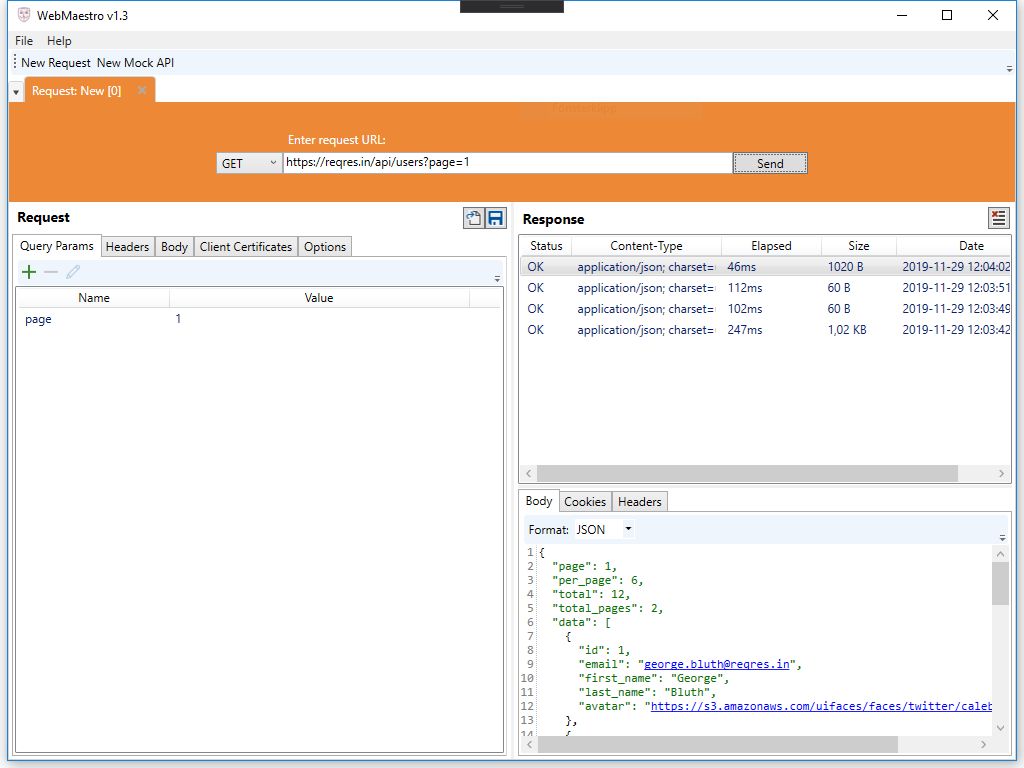1024x768 pixels.
Task: Switch to the Cookies tab in the Response panel
Action: 584,501
